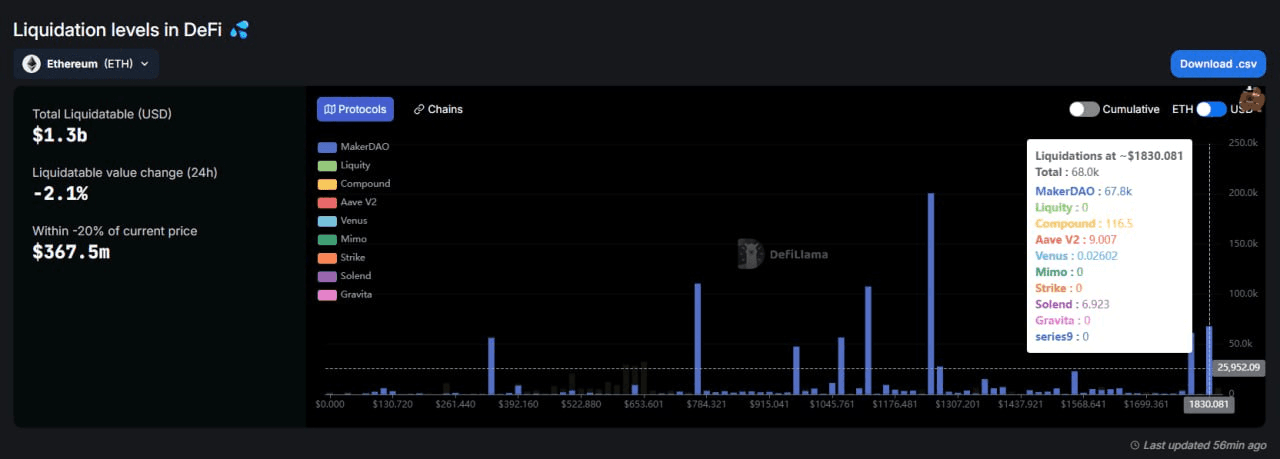This screenshot has height=459, width=1280.
Task: Toggle Liquity legend color swatch
Action: 326,165
